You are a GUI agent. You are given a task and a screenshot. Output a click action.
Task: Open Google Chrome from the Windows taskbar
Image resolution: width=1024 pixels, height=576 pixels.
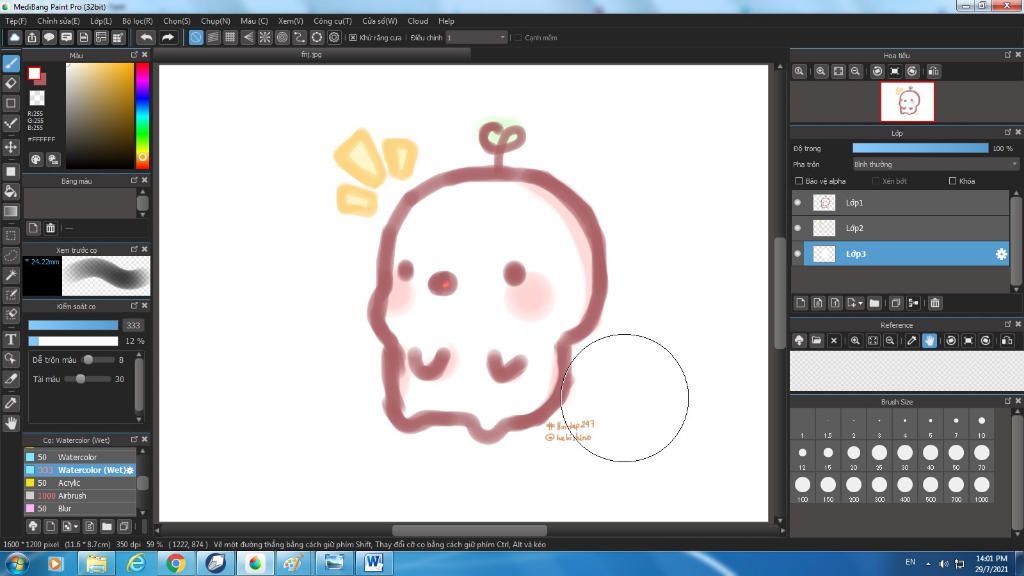pyautogui.click(x=175, y=563)
